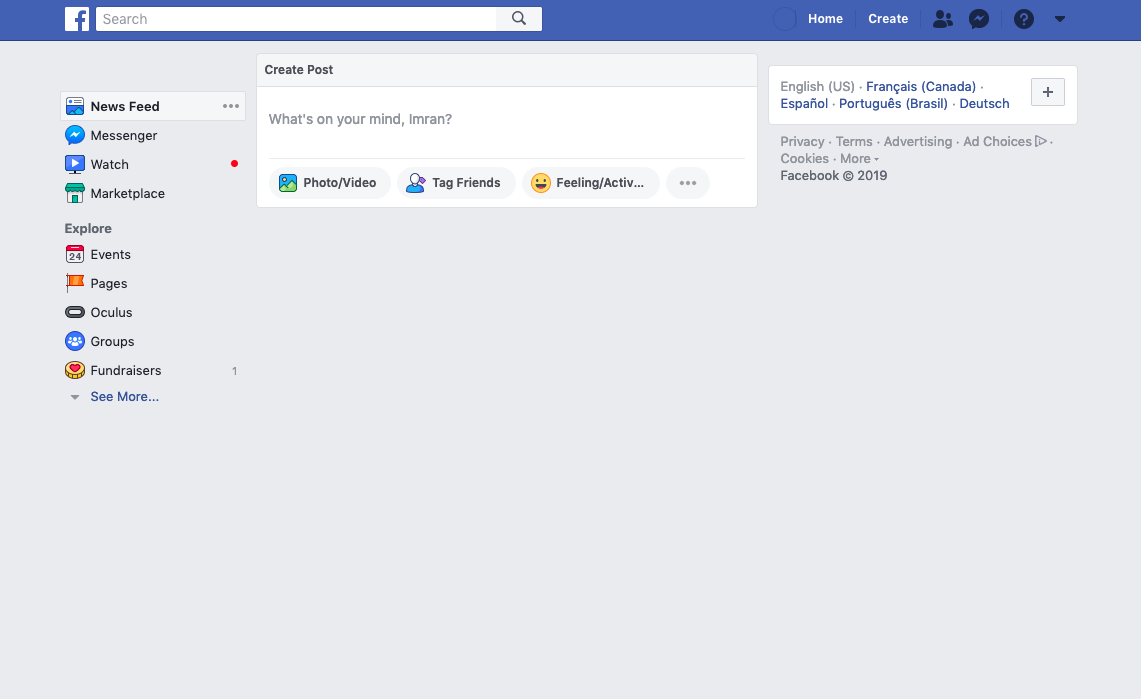The image size is (1141, 699).
Task: Click the profile avatar in top bar
Action: [x=784, y=19]
